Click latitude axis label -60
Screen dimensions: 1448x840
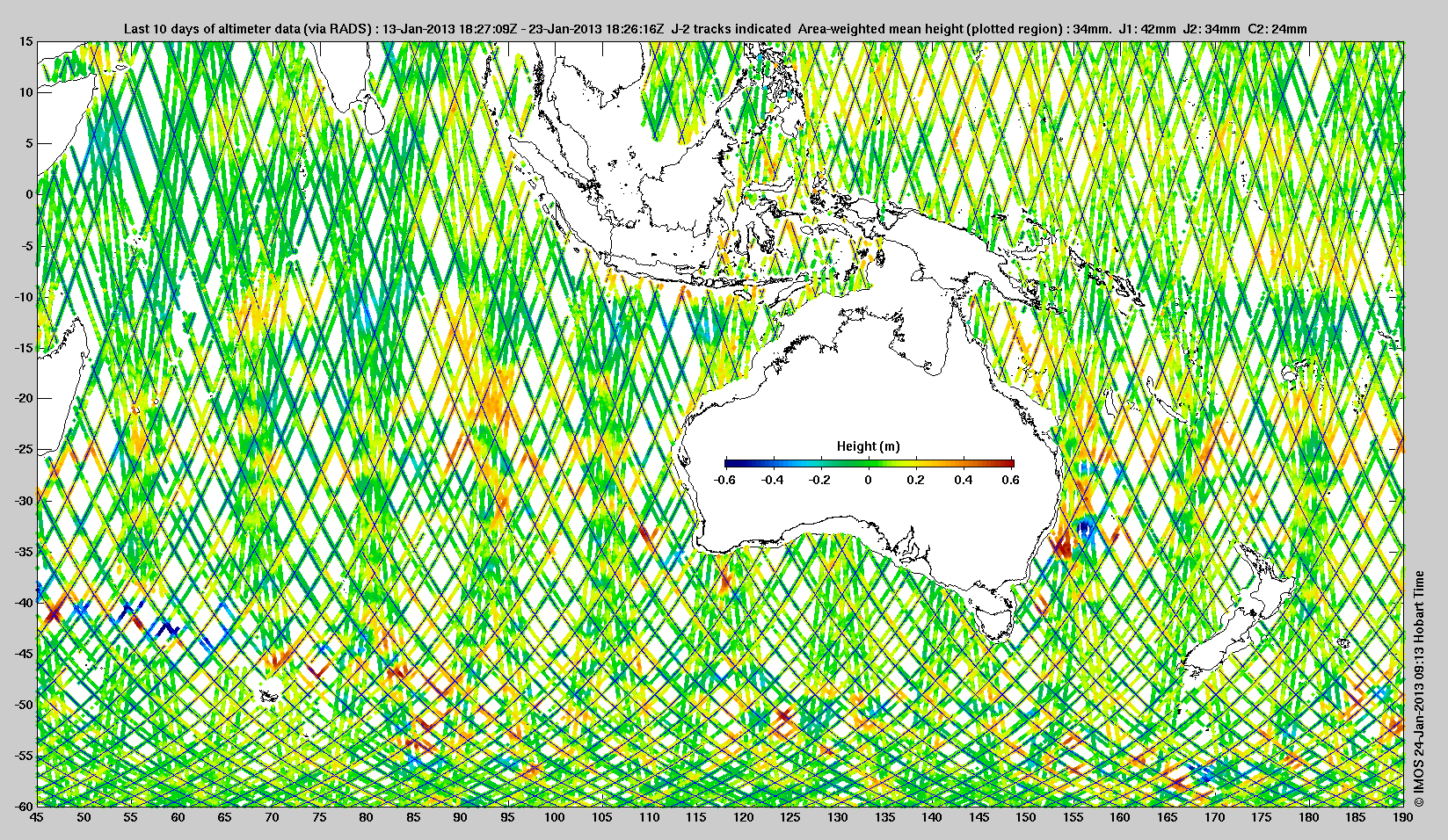pos(24,806)
